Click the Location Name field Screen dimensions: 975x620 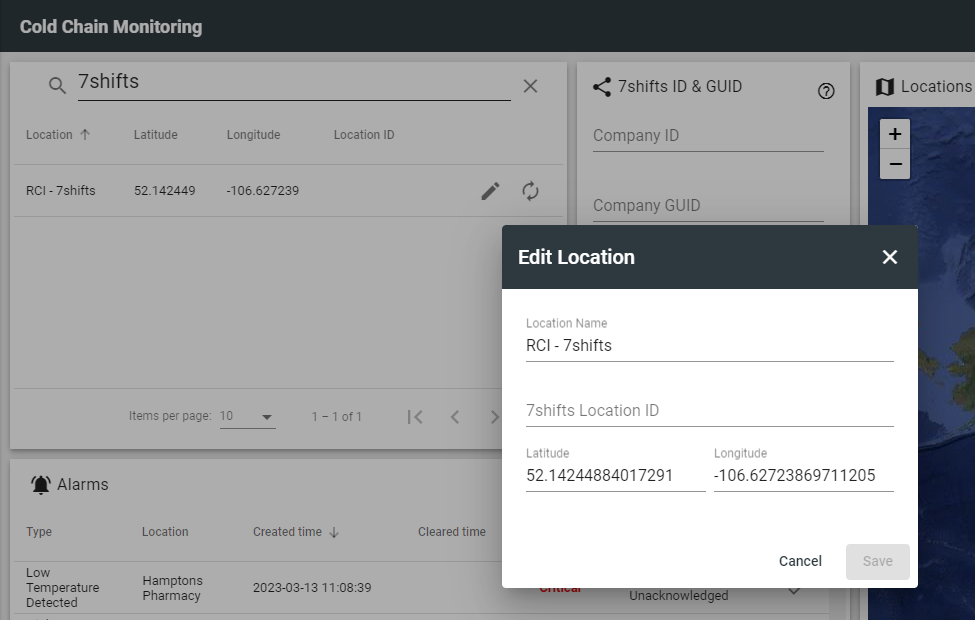pos(709,346)
